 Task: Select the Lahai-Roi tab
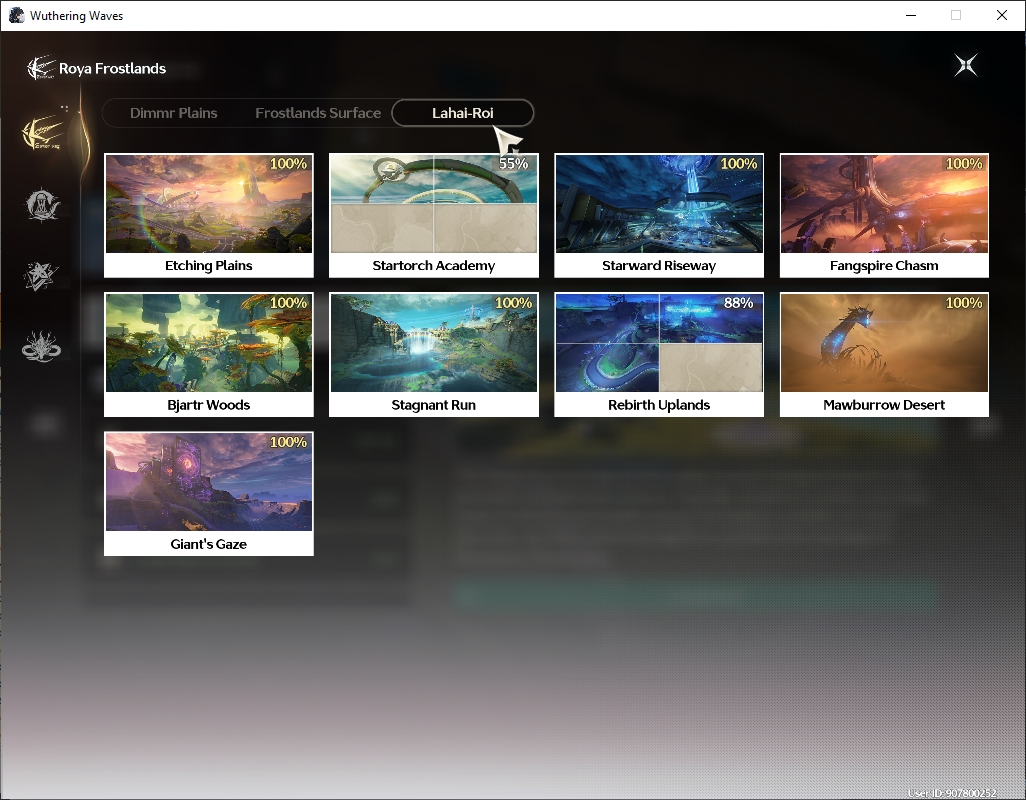[x=463, y=113]
